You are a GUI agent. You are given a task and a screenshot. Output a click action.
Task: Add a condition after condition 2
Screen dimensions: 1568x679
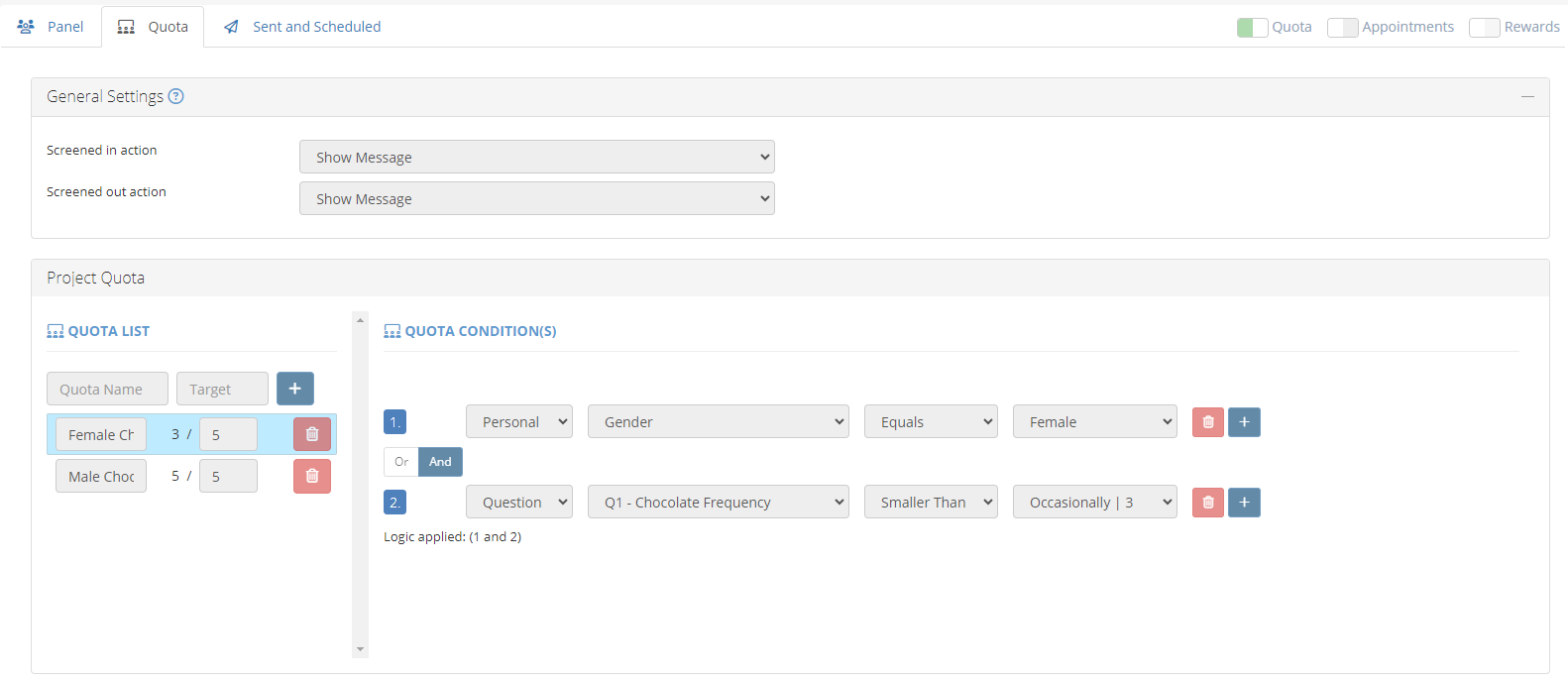pos(1244,503)
